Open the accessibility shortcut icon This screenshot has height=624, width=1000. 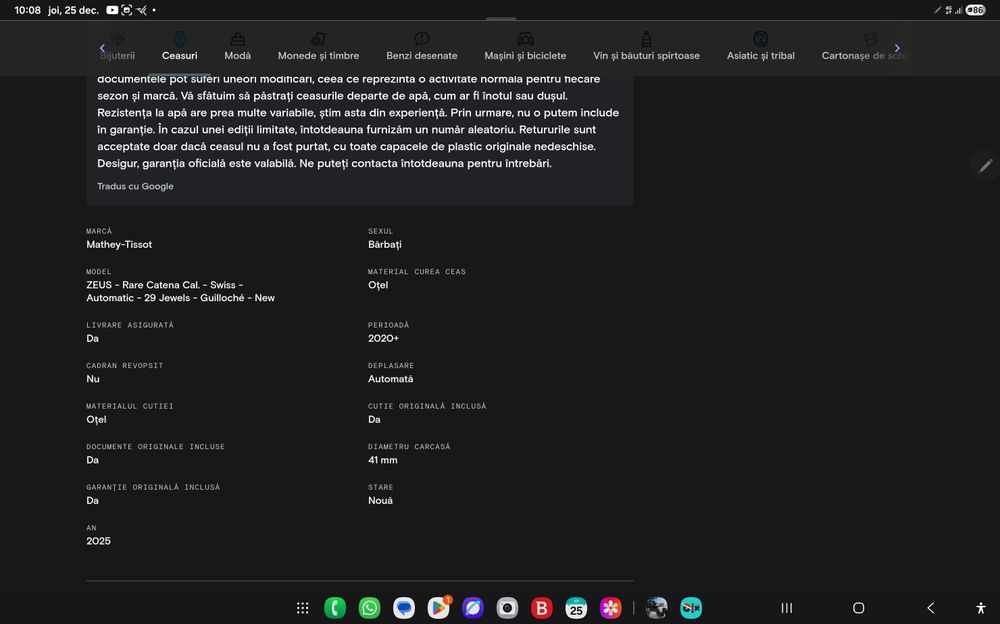point(981,608)
